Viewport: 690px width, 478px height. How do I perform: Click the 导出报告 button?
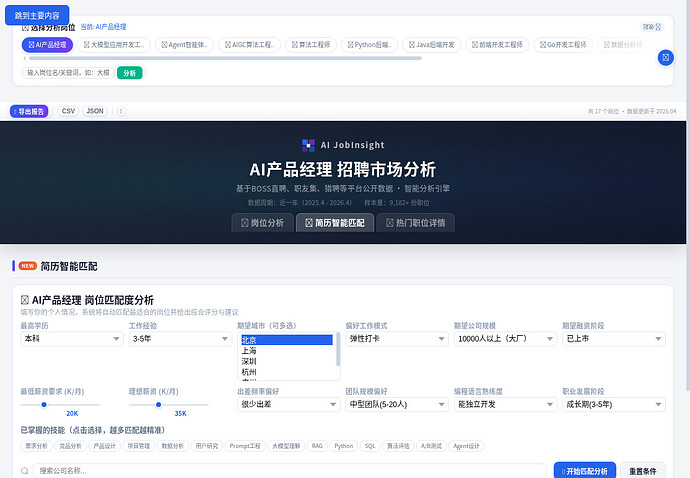tap(29, 111)
